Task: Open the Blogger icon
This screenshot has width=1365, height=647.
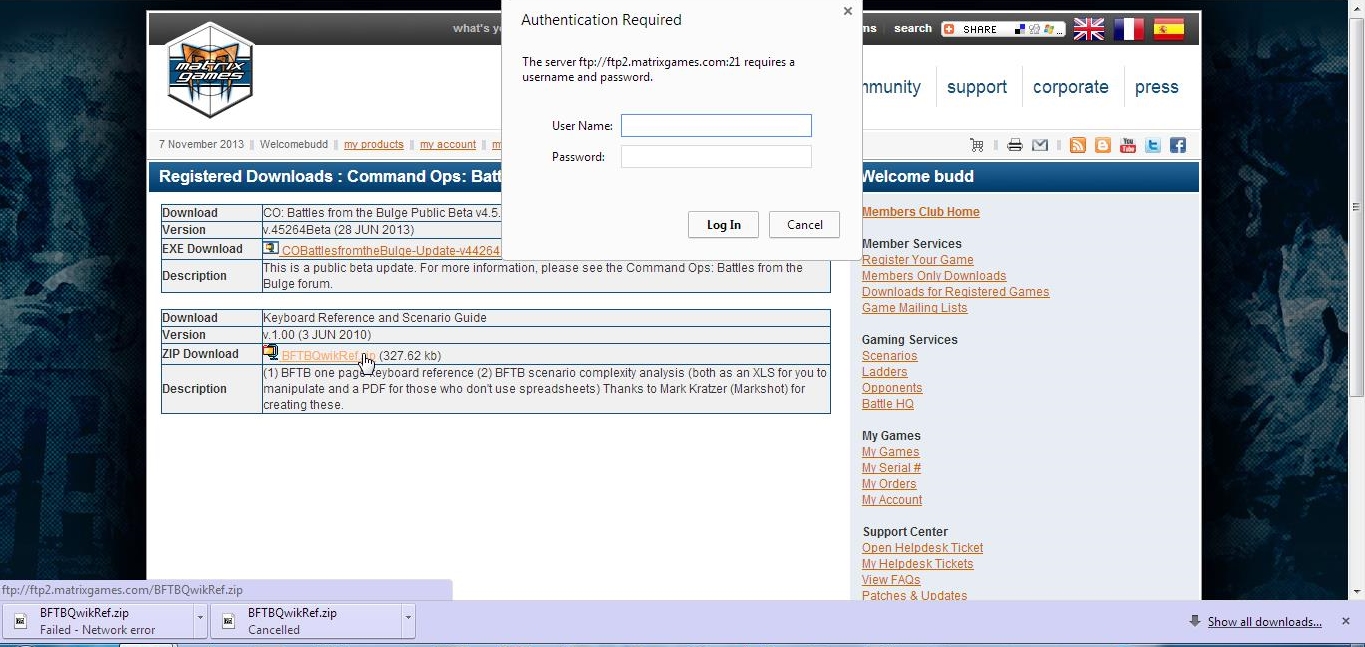Action: 1103,145
